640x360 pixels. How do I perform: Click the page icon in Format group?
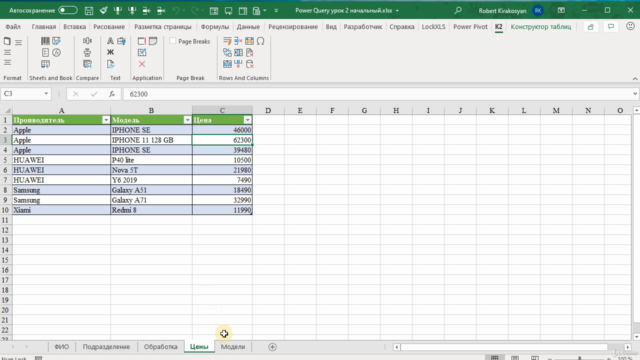(7, 41)
